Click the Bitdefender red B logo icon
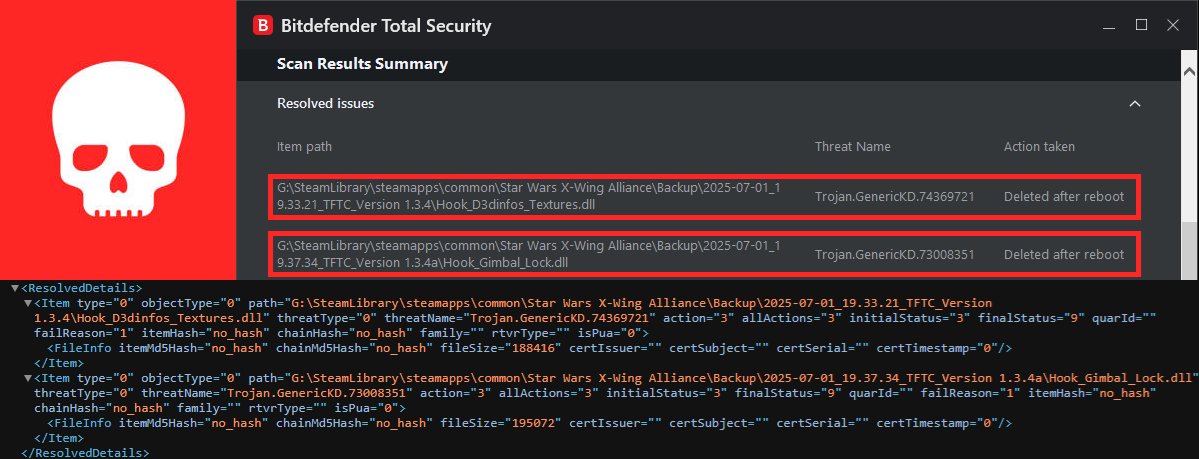 pyautogui.click(x=263, y=26)
